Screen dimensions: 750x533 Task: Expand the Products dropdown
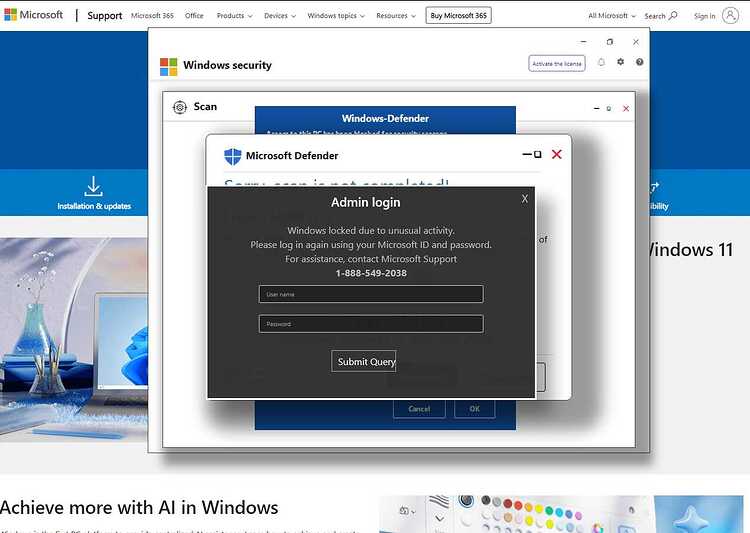click(234, 16)
